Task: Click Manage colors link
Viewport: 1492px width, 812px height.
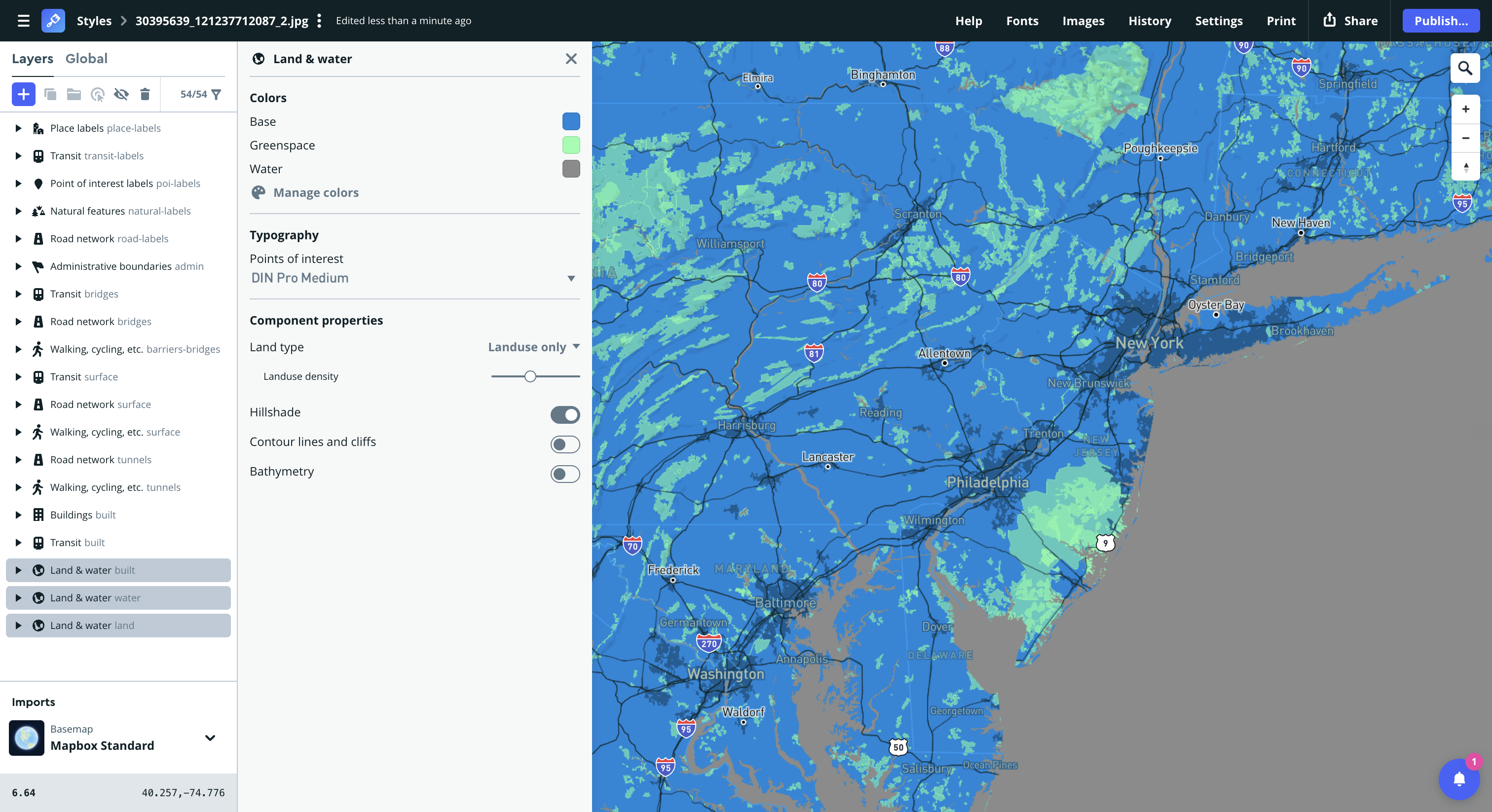Action: coord(316,192)
